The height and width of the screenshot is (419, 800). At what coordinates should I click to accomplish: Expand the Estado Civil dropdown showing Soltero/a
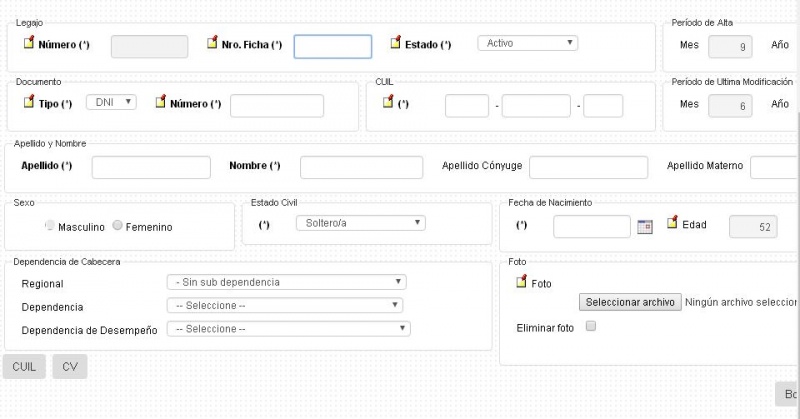click(x=360, y=223)
